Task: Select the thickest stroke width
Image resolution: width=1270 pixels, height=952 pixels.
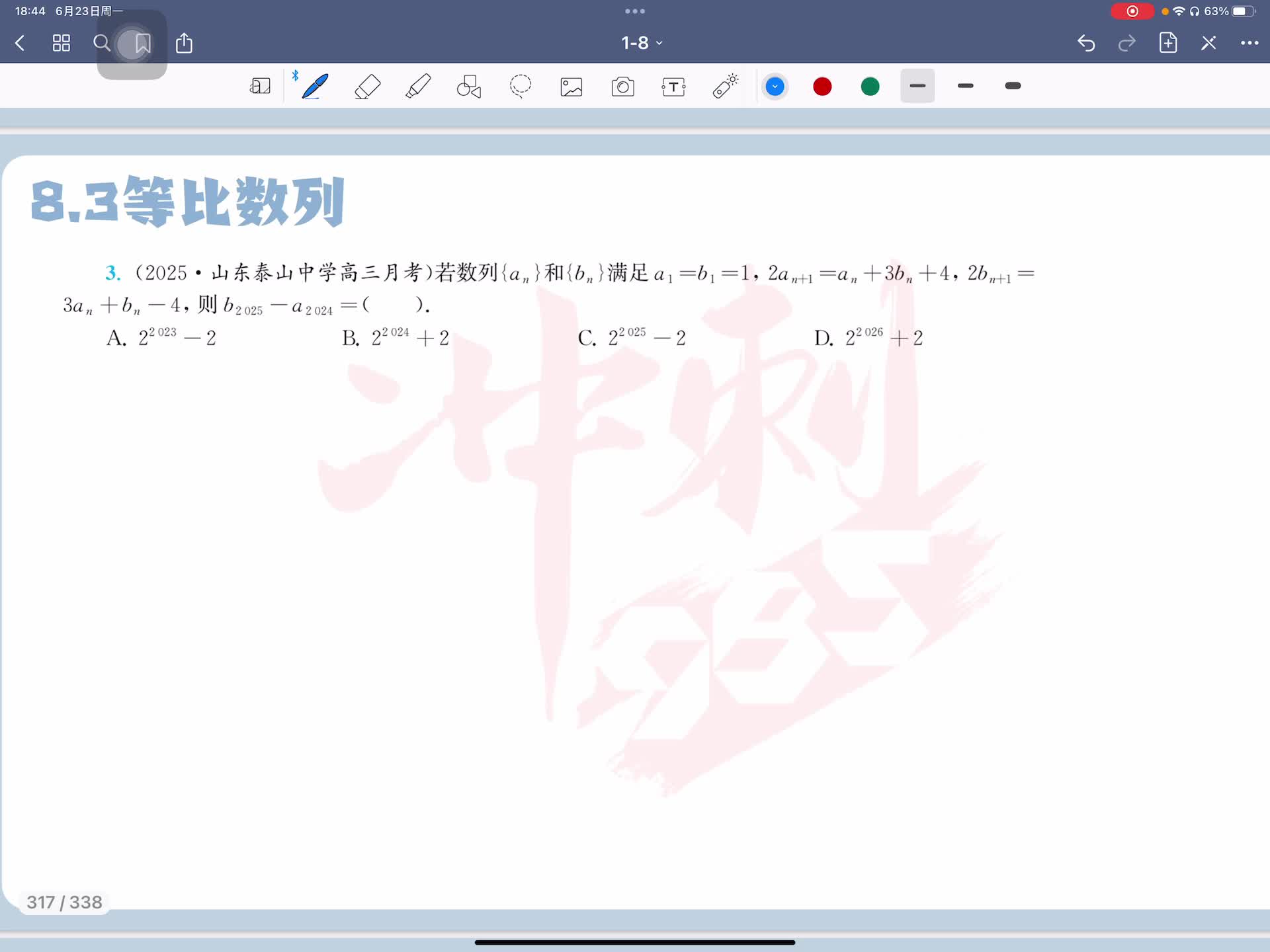Action: (1013, 86)
